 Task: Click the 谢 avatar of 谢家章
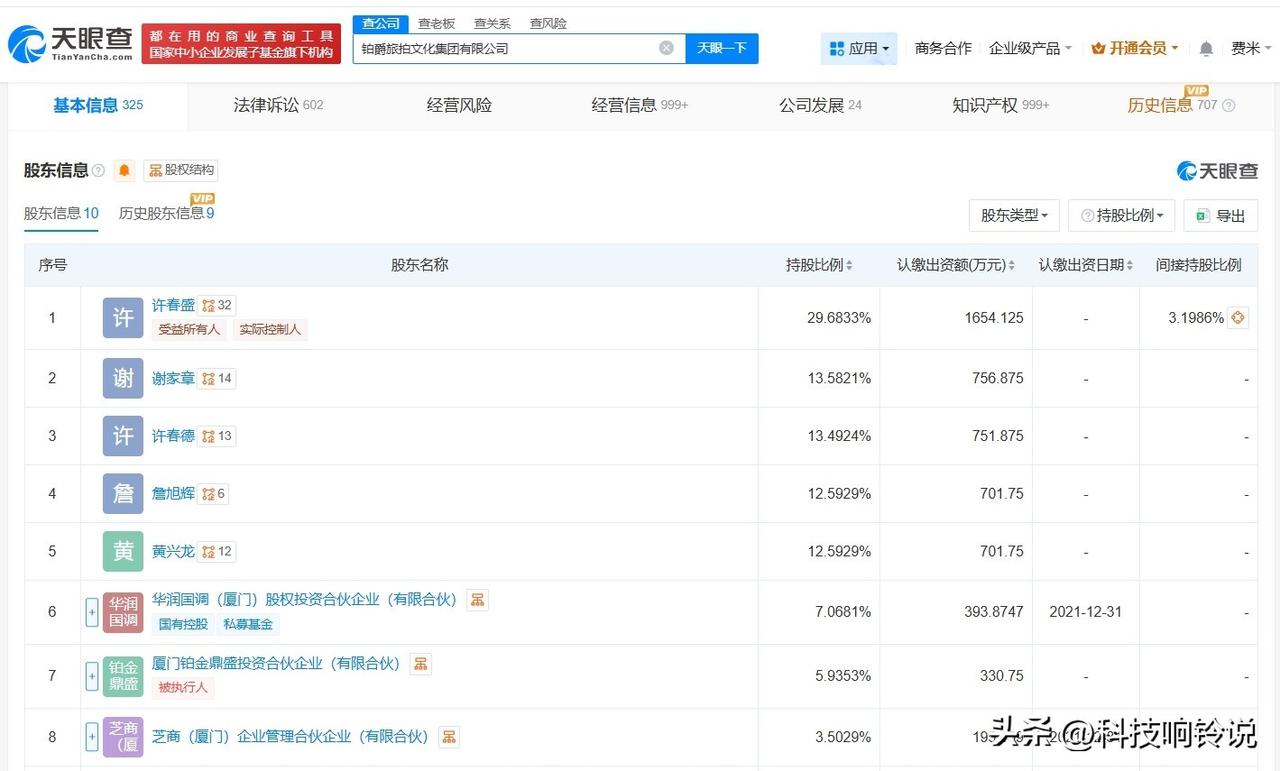123,378
